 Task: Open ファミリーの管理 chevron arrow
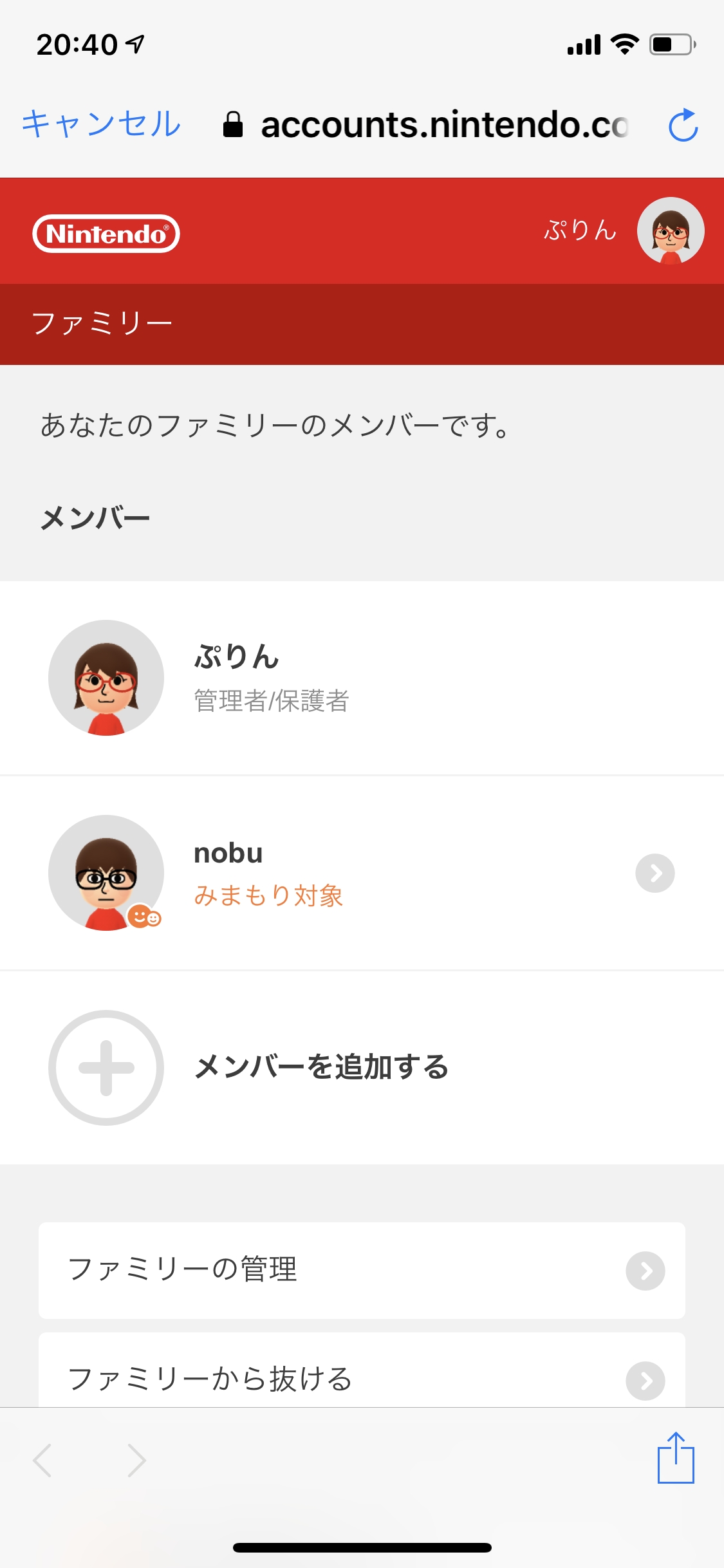click(x=645, y=1271)
